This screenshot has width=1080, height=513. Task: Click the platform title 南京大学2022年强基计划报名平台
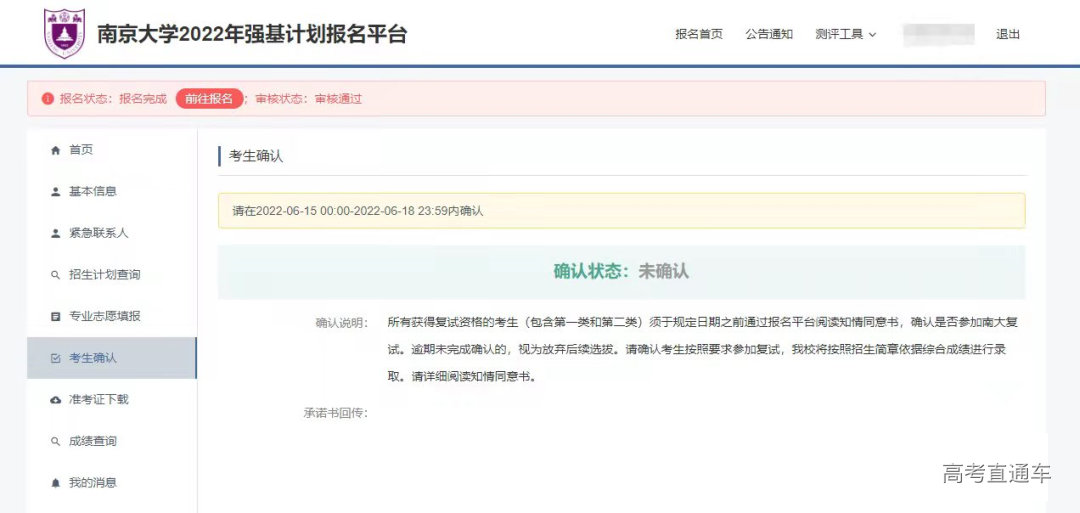(252, 34)
